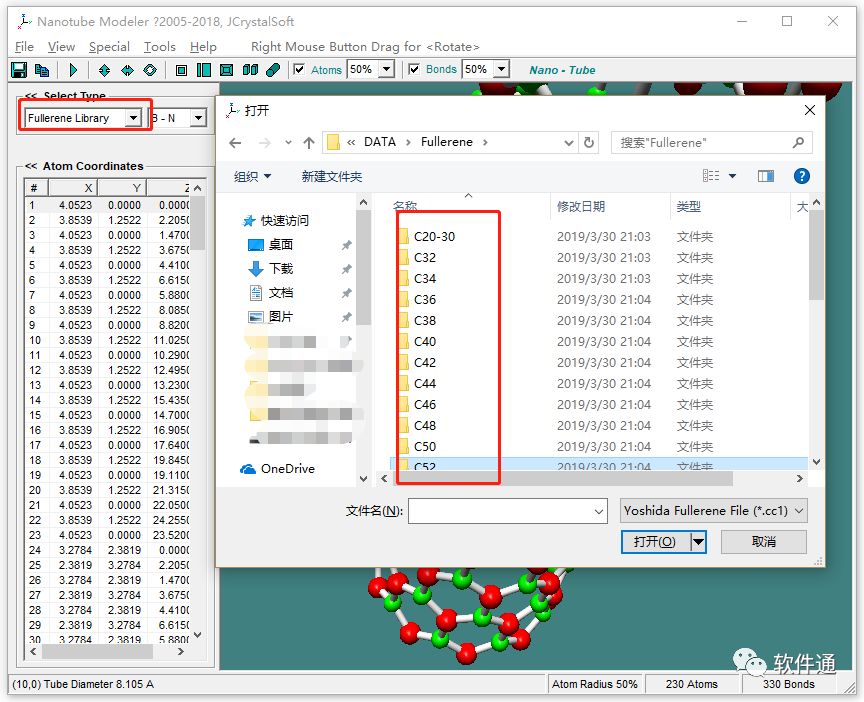Open the Tools menu
864x702 pixels.
coord(159,47)
